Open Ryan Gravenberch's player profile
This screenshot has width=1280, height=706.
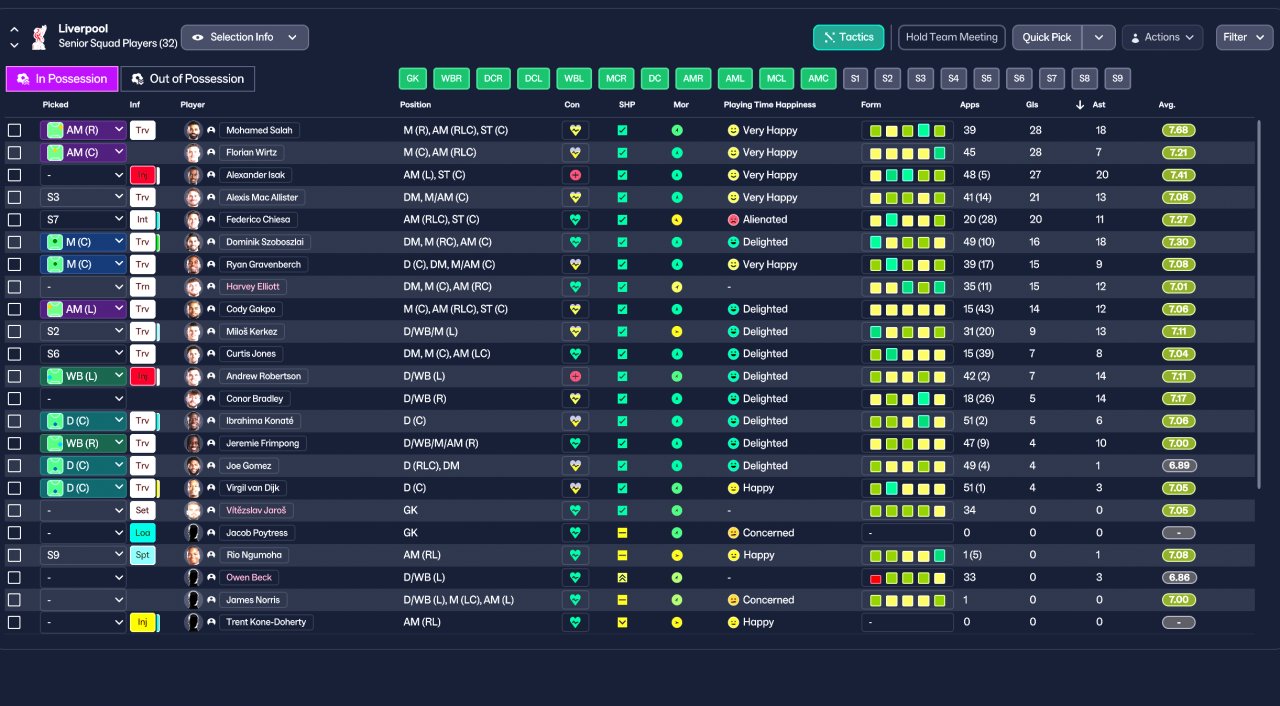point(263,265)
